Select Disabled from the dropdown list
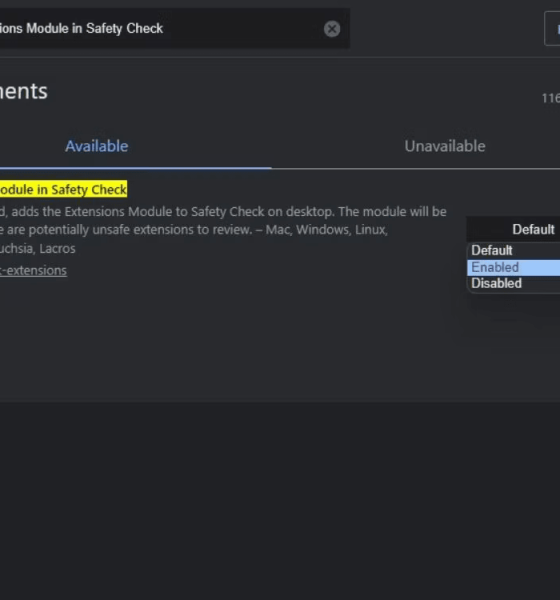Screen dimensions: 560x600 pos(513,284)
